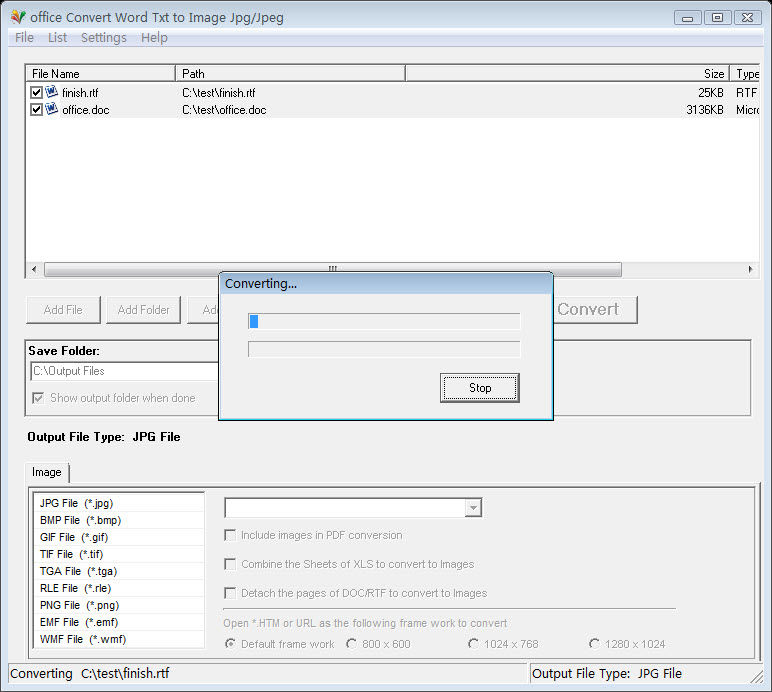
Task: Select WMF File (*.wmf) output format
Action: point(119,639)
